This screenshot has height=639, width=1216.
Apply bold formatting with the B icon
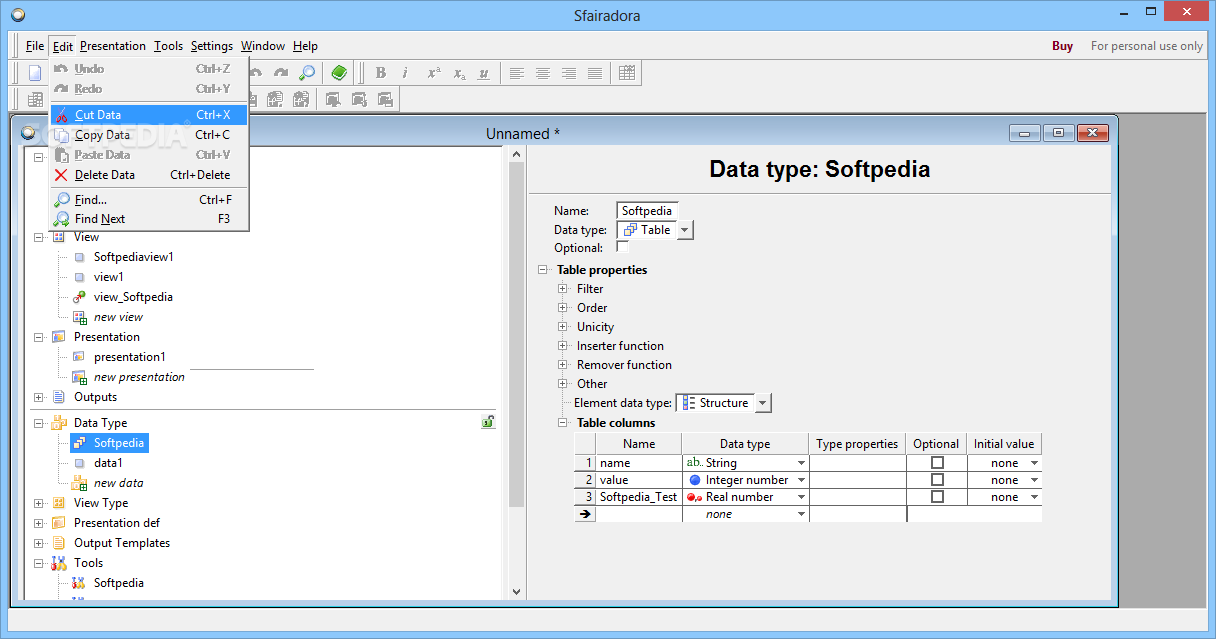pos(380,73)
